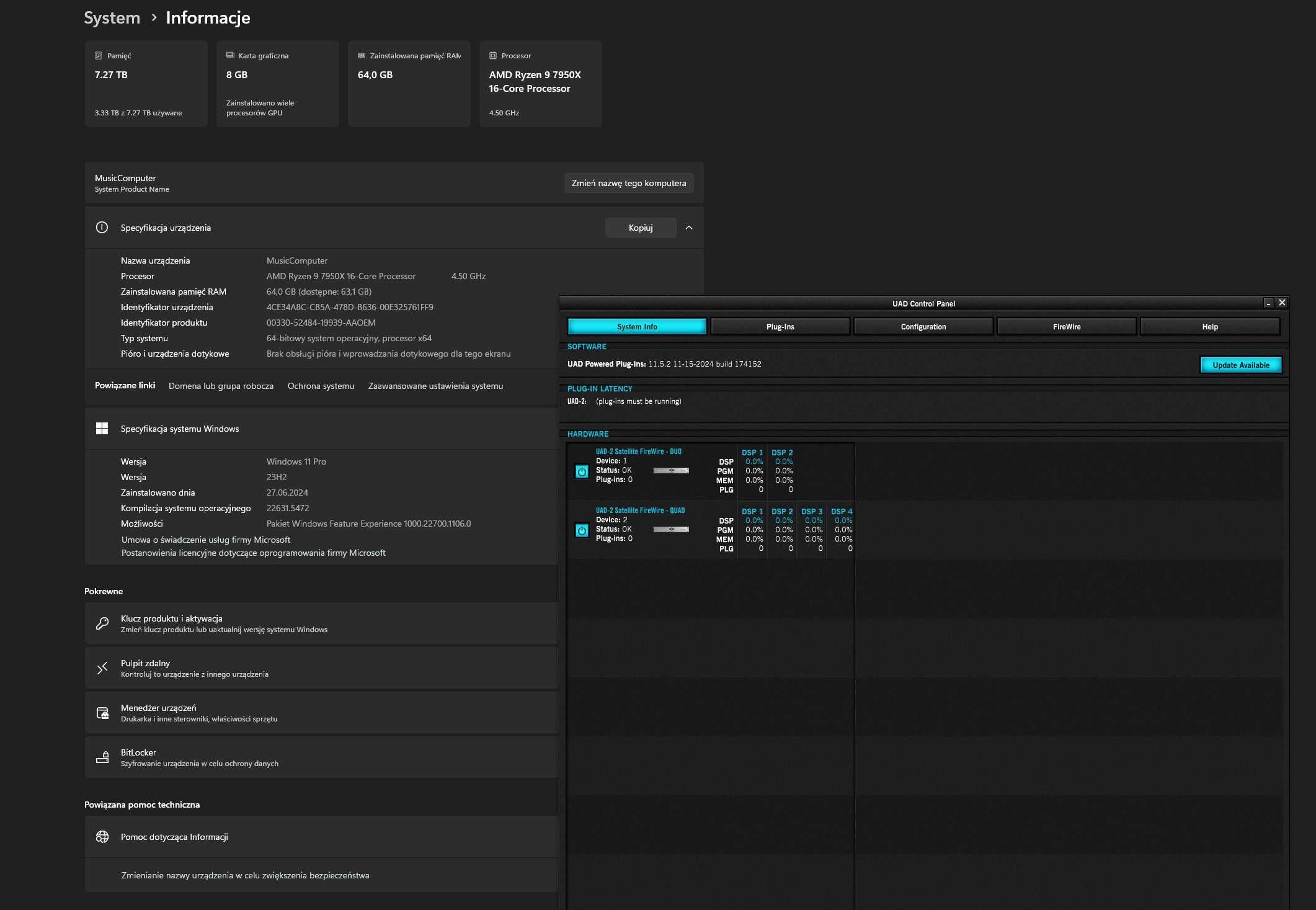The width and height of the screenshot is (1316, 910).
Task: Click the Identyfikator produktu value 00330-52484-19939-AAOEM
Action: coord(321,323)
